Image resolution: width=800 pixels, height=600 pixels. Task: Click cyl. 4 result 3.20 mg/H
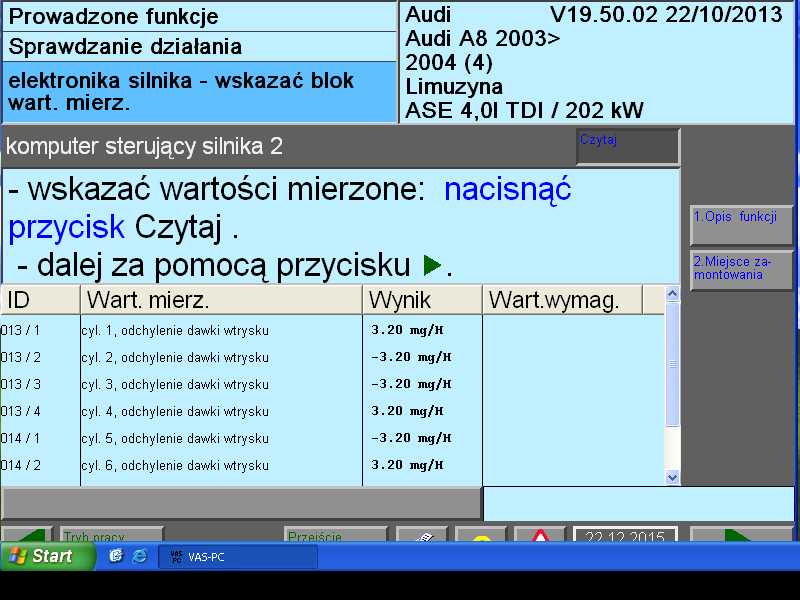click(407, 412)
